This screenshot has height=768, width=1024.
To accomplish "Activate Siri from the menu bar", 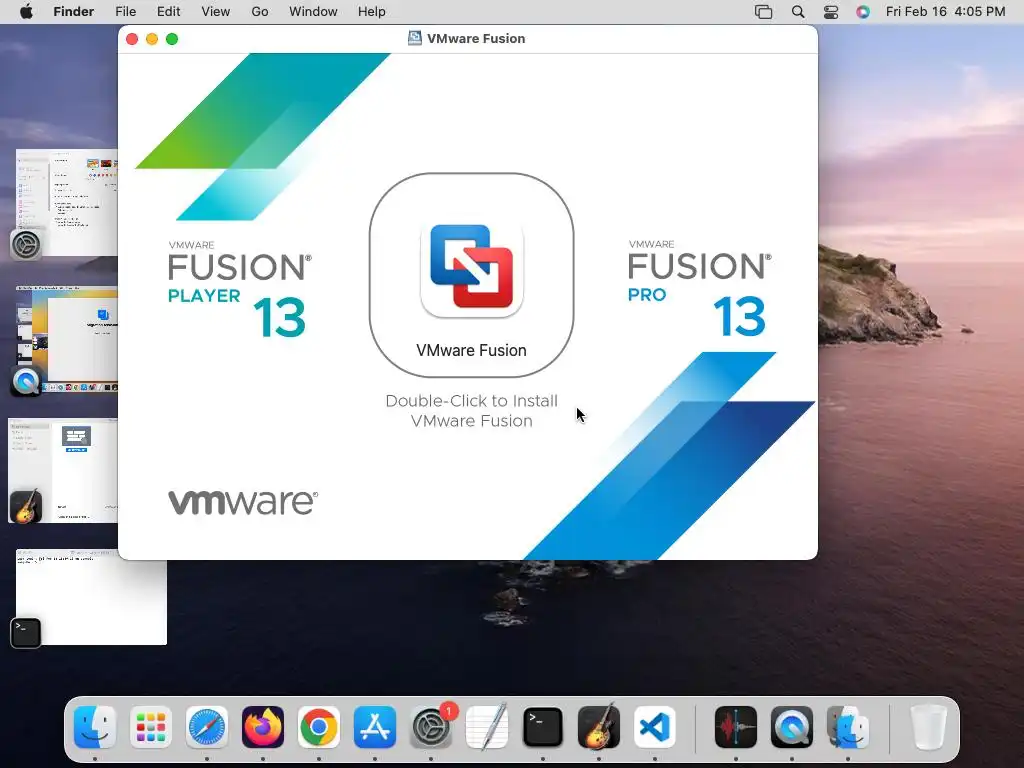I will [x=863, y=12].
